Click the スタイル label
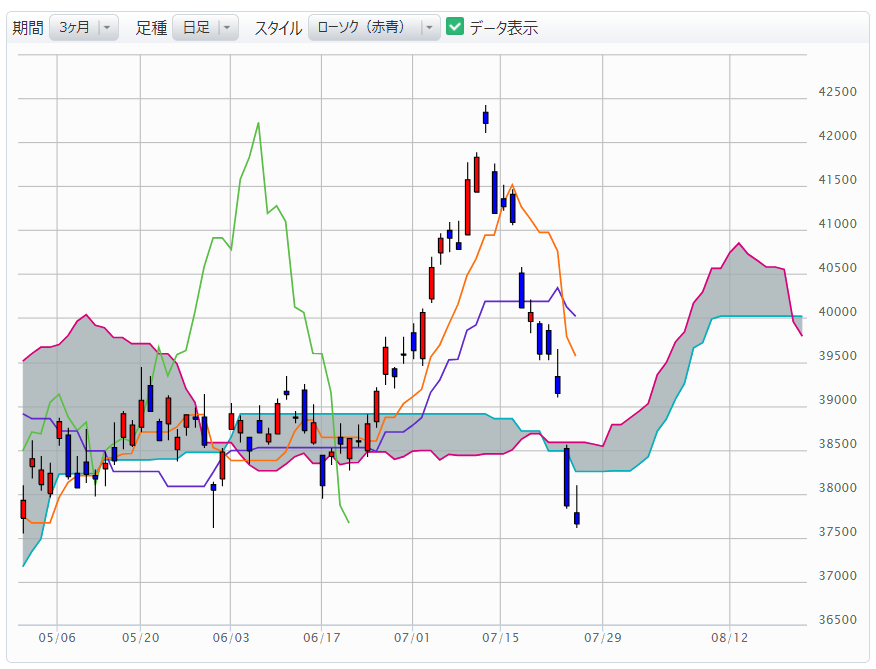 (278, 27)
